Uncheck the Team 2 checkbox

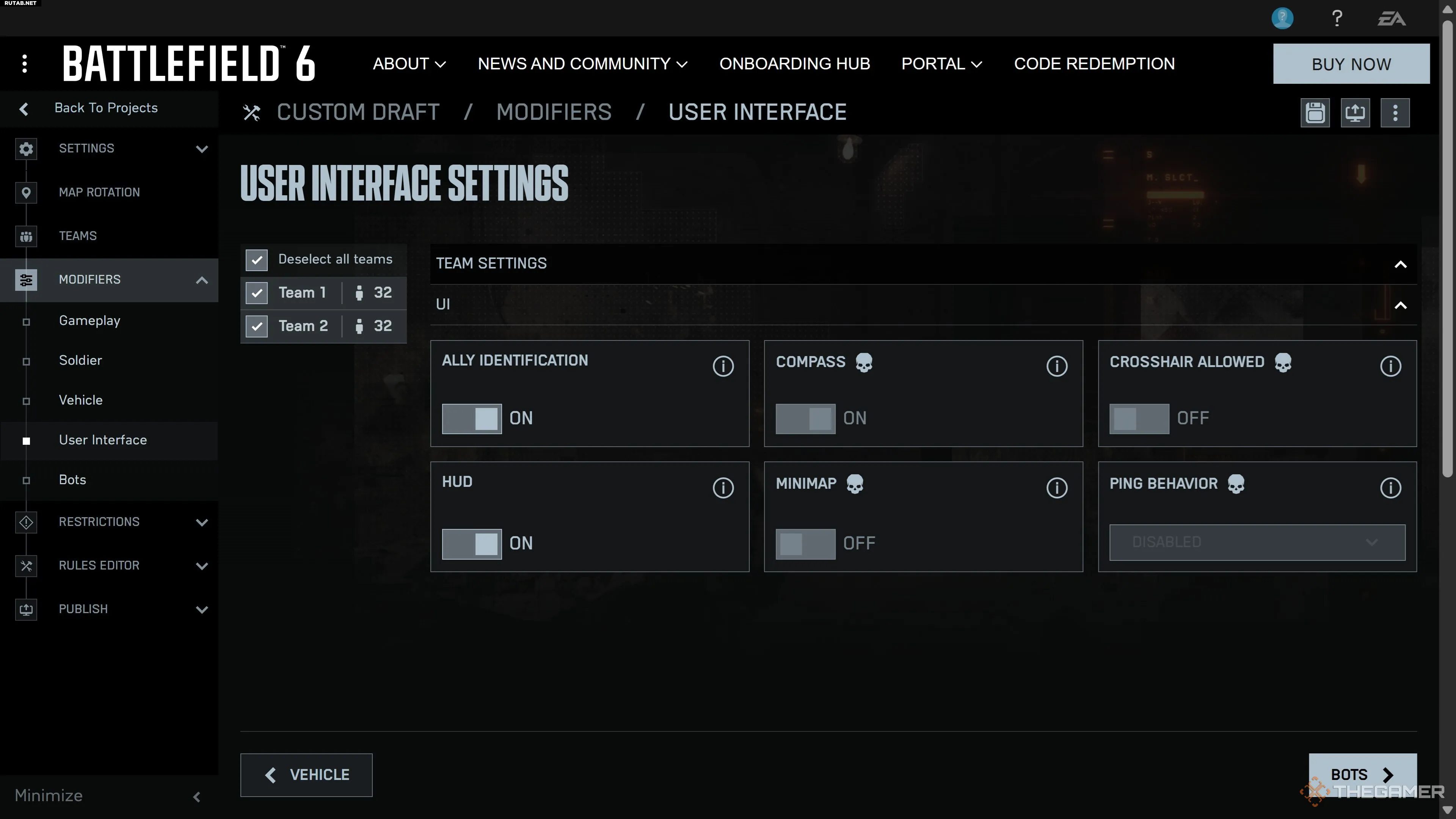coord(257,326)
